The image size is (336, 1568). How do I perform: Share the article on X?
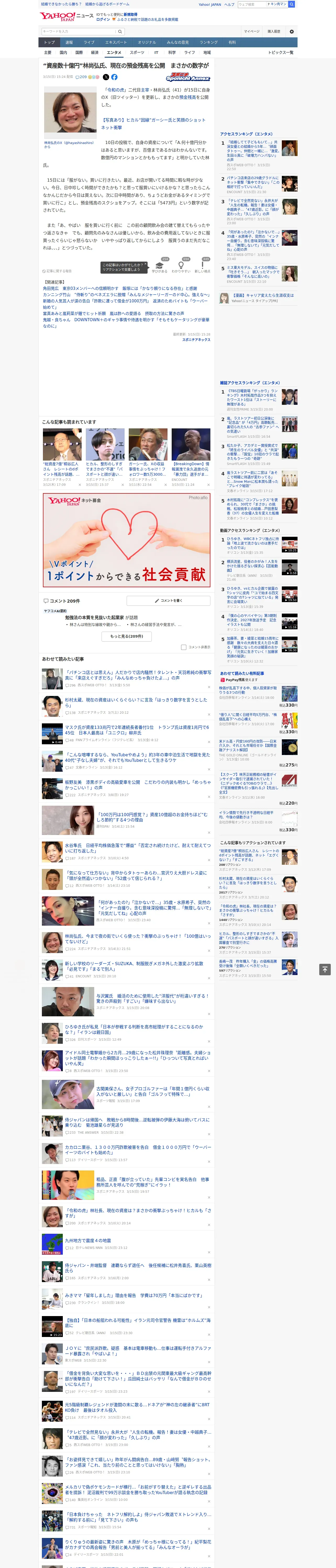point(105,77)
